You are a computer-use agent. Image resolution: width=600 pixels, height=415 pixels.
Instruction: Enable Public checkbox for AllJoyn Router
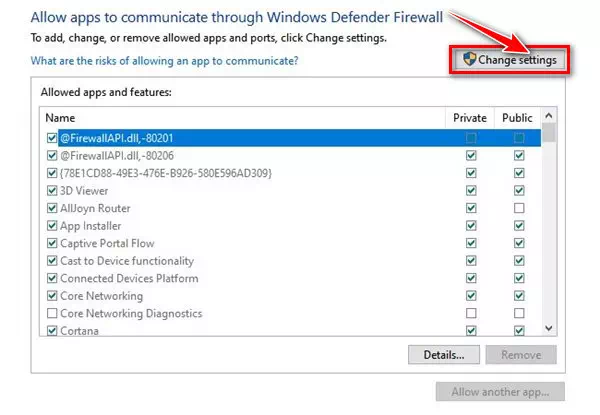pos(519,208)
